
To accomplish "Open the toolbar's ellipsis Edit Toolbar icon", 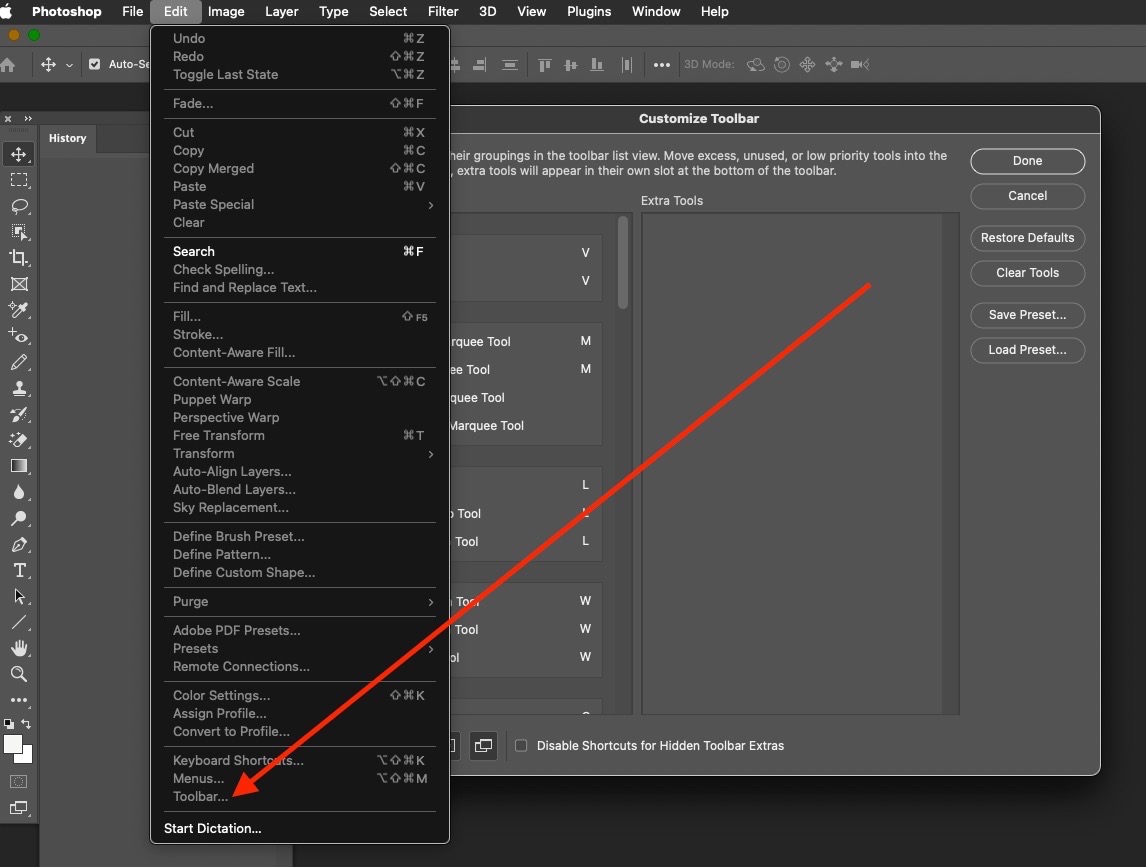I will coord(18,700).
